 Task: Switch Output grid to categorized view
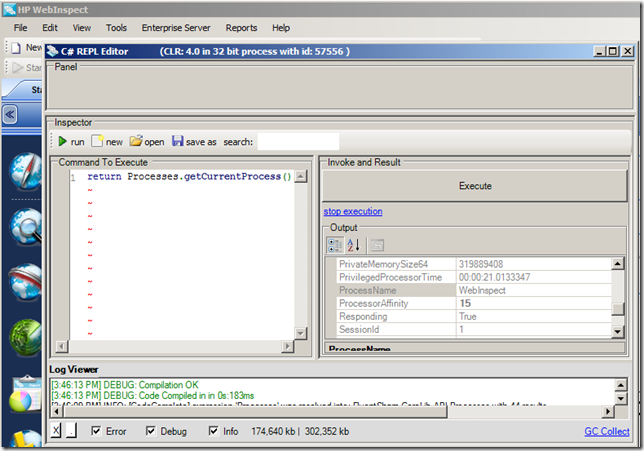coord(335,245)
